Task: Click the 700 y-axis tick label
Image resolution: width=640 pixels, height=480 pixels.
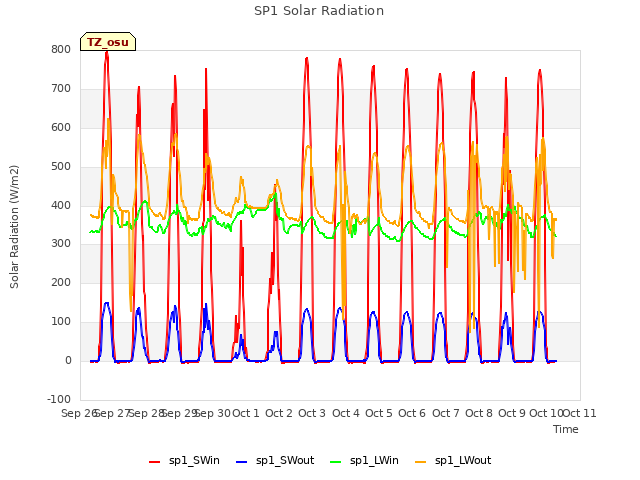Action: point(61,89)
